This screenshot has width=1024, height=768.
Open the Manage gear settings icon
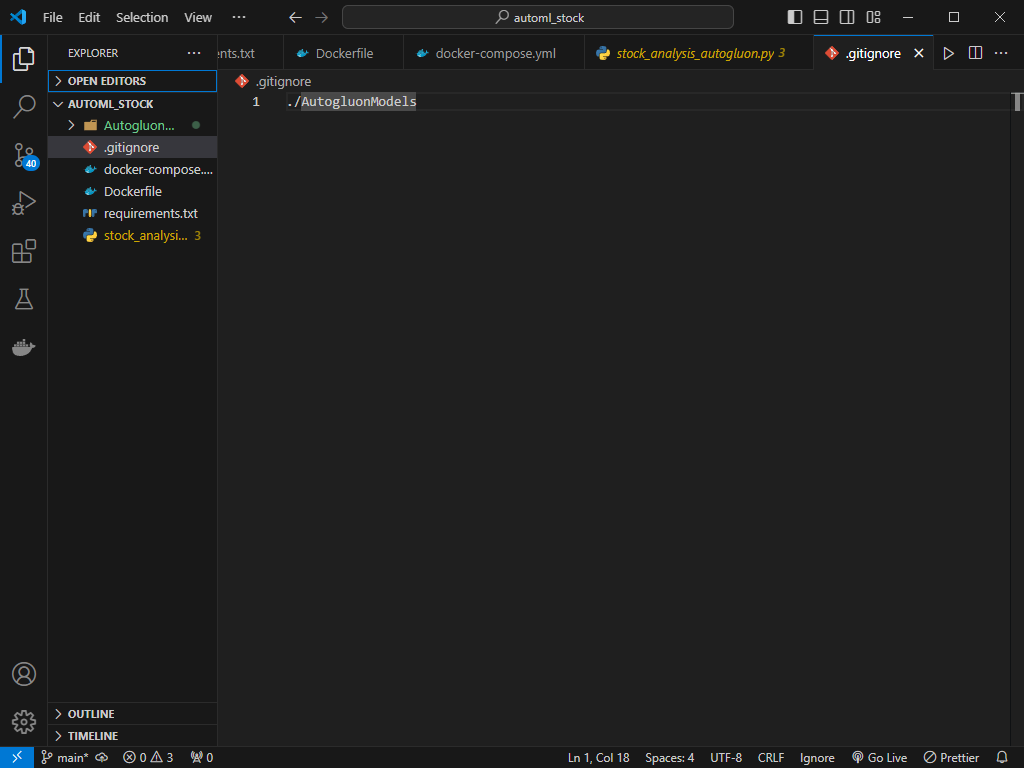point(24,722)
